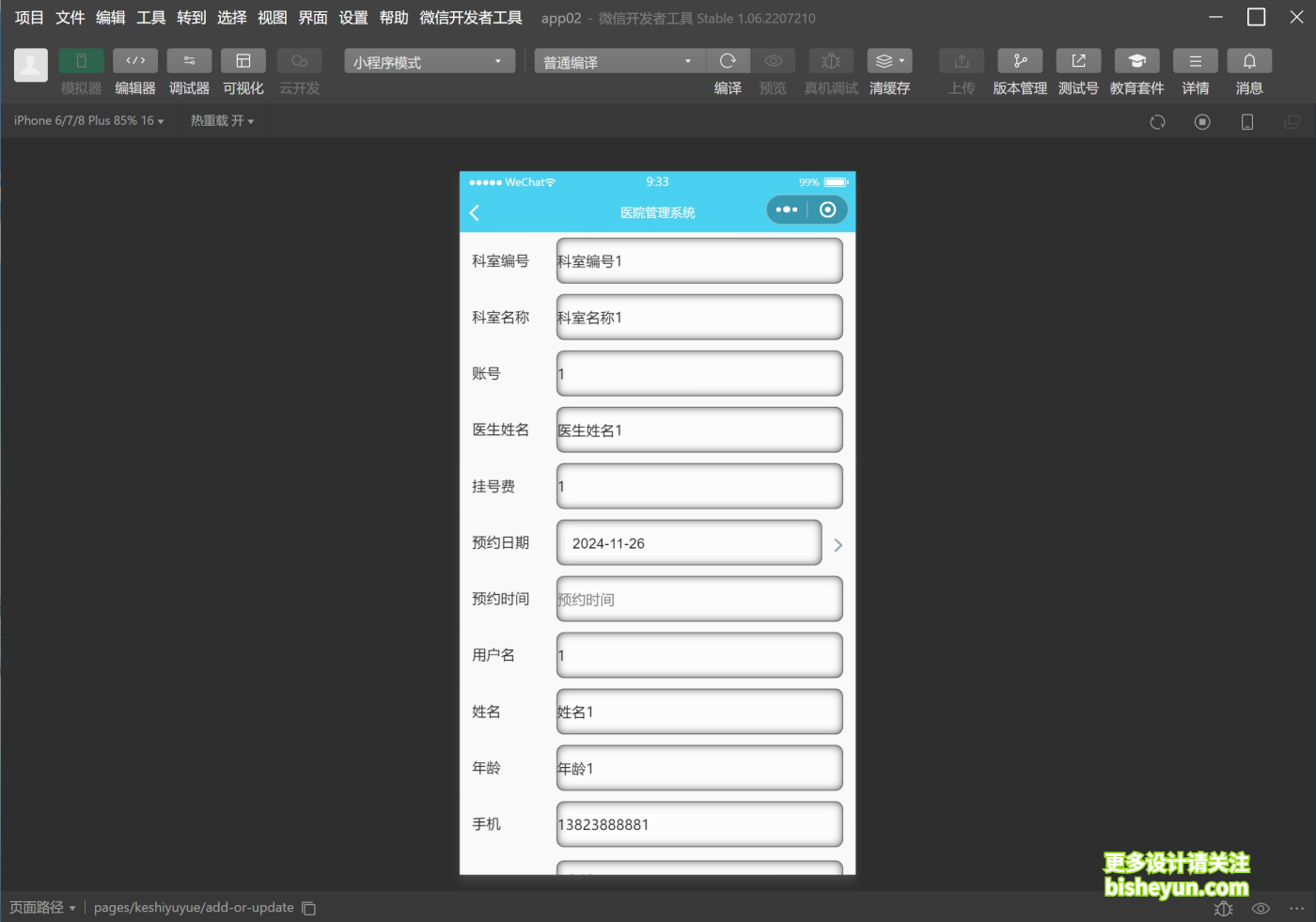Click the mini program close target icon
This screenshot has height=922, width=1316.
[827, 210]
